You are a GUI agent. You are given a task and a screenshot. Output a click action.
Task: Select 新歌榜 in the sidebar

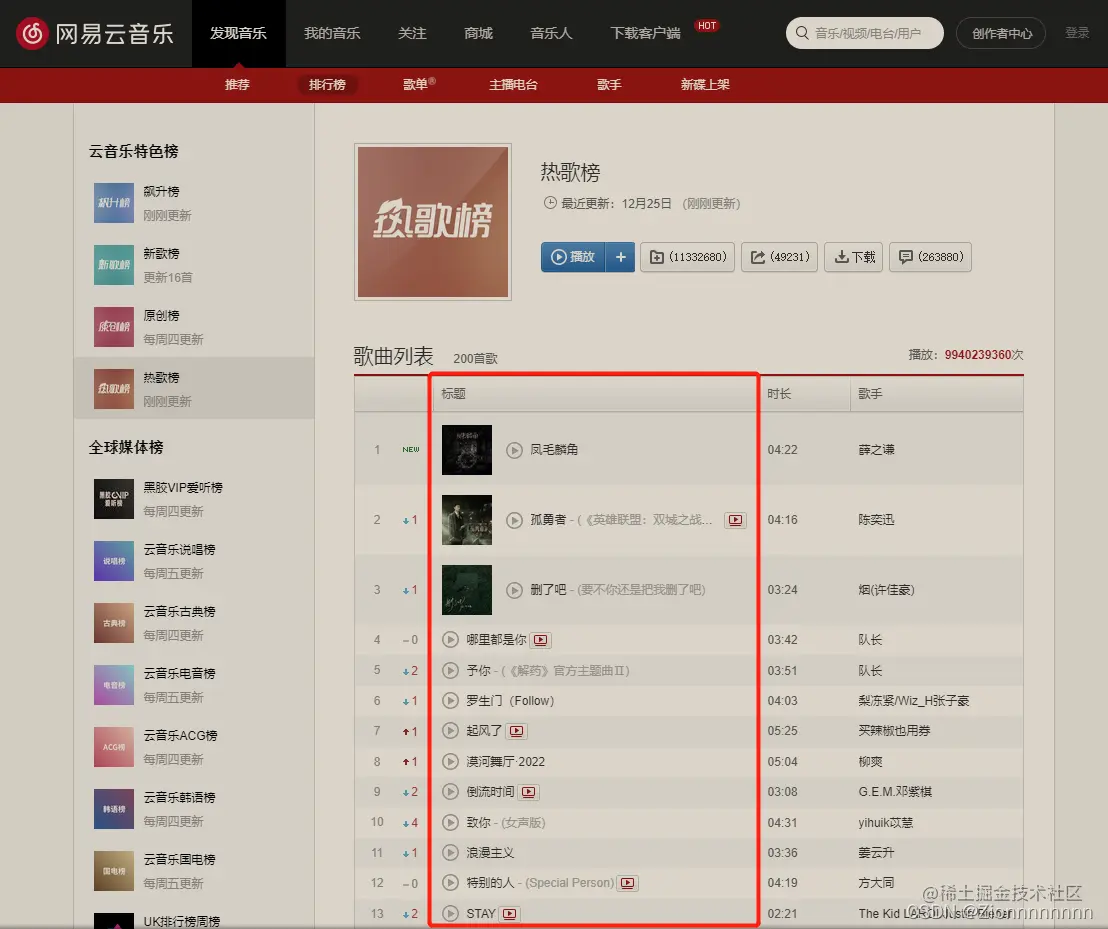point(194,265)
